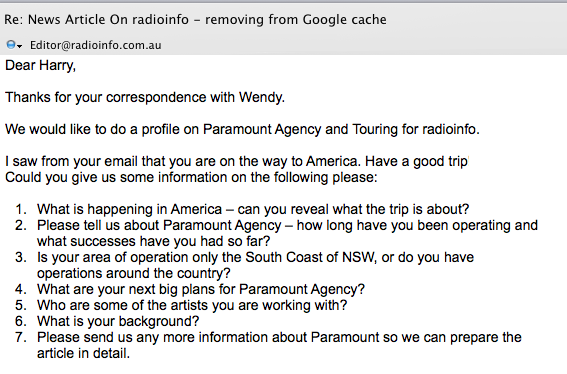The height and width of the screenshot is (374, 567).
Task: Click the 'Dear Harry,' greeting line
Action: pos(40,65)
